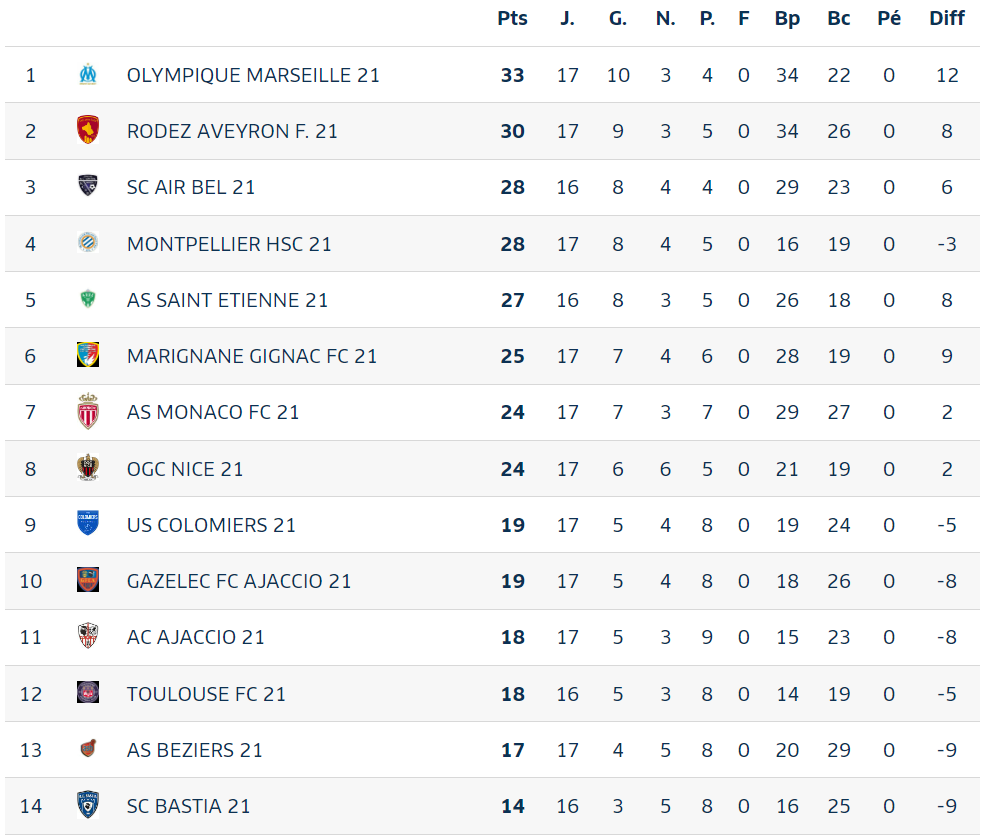Viewport: 987px width, 835px height.
Task: Click the Montpellier HSC club logo
Action: click(88, 242)
